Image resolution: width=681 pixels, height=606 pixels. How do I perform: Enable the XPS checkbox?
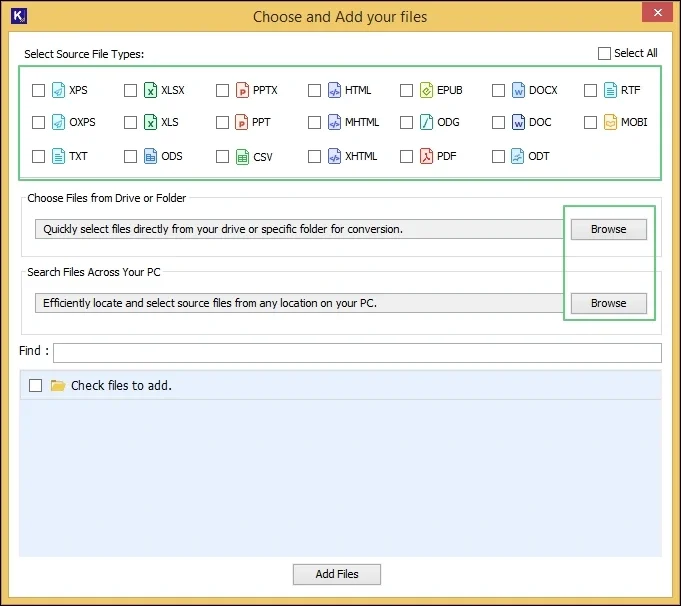click(38, 90)
